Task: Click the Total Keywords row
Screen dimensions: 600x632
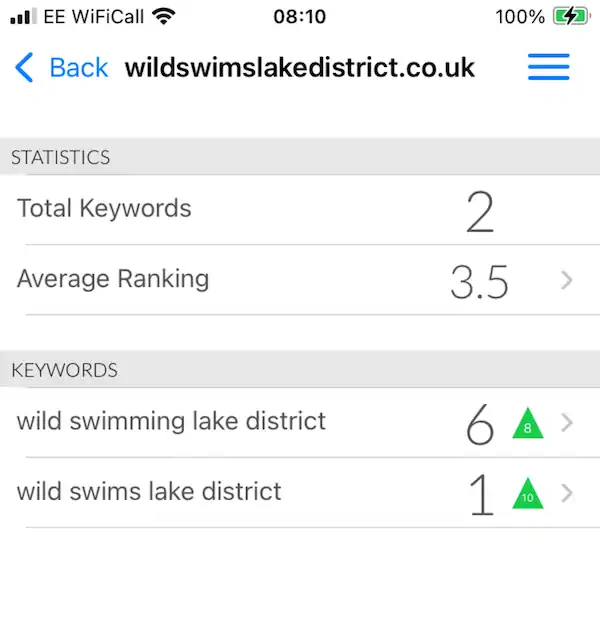Action: [x=300, y=210]
